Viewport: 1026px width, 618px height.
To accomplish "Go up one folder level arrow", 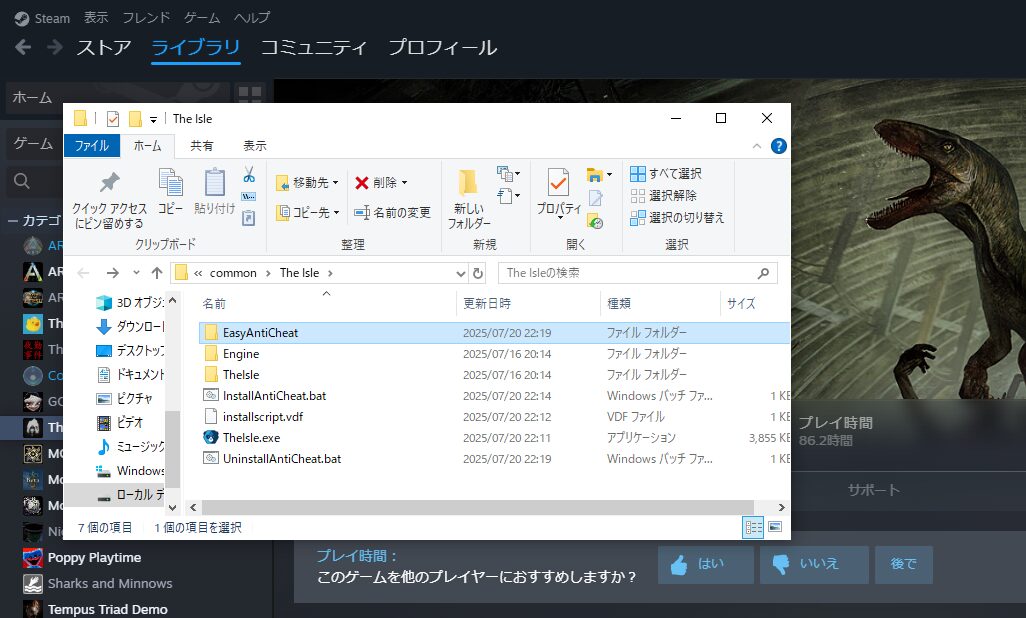I will [x=156, y=273].
